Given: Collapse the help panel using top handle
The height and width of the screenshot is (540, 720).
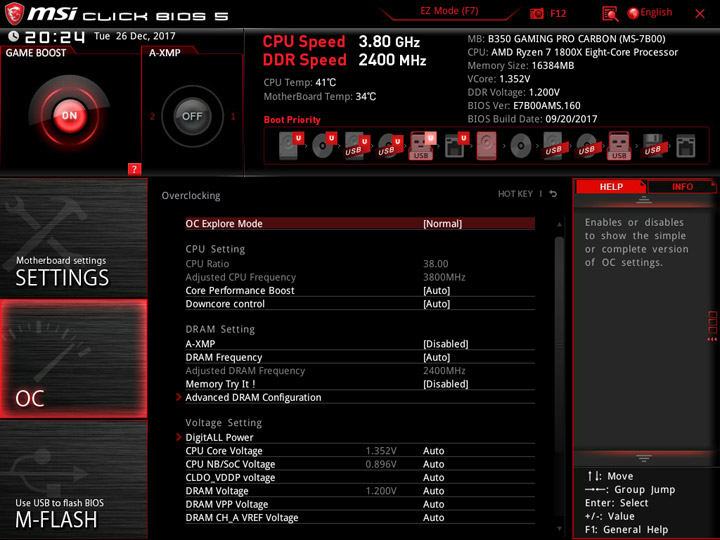Looking at the screenshot, I should coord(644,200).
